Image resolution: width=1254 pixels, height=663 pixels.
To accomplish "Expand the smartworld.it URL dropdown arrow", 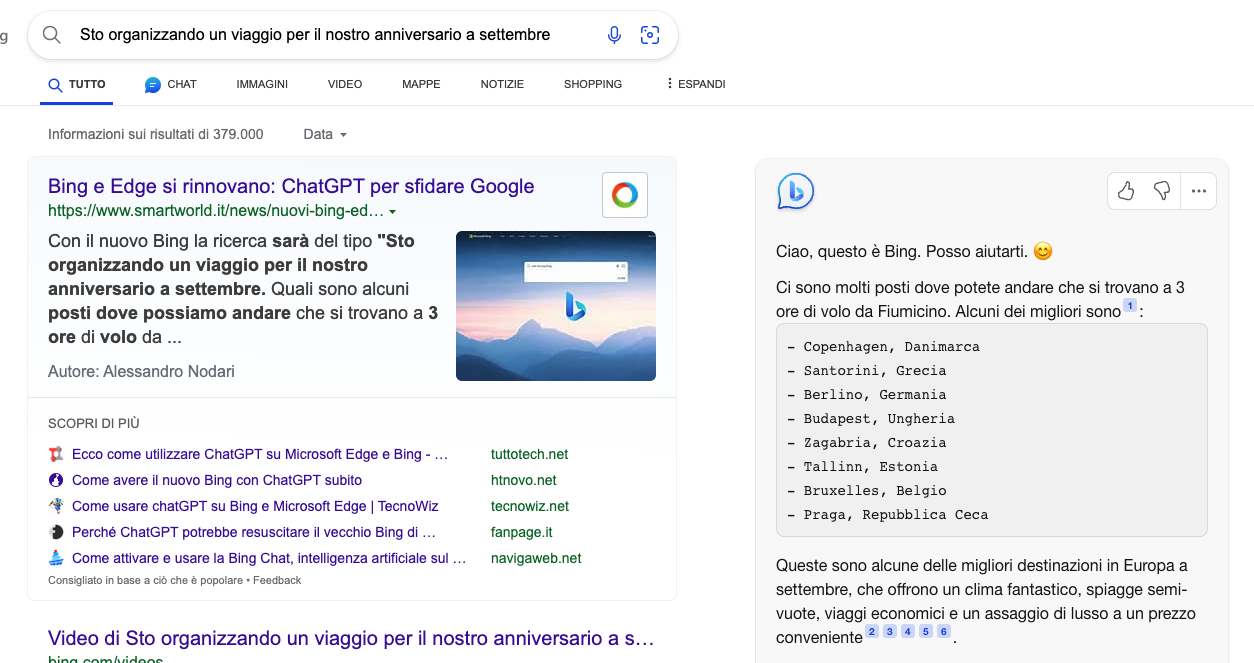I will click(393, 212).
